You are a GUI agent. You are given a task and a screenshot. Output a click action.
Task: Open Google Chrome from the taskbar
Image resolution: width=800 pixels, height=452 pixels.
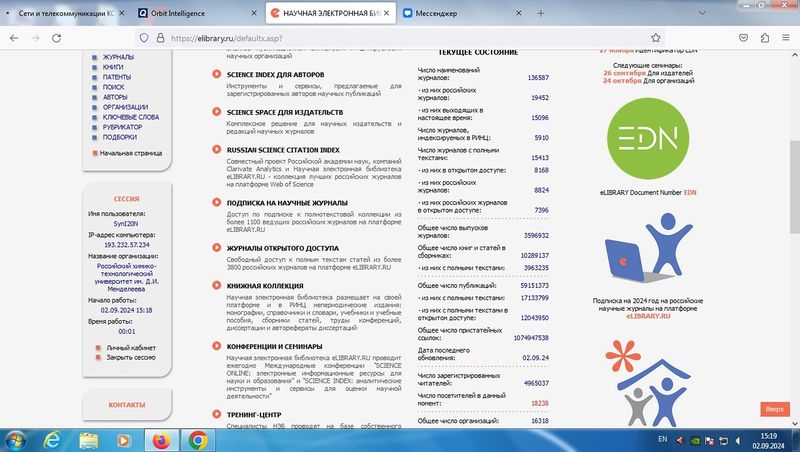coord(198,440)
